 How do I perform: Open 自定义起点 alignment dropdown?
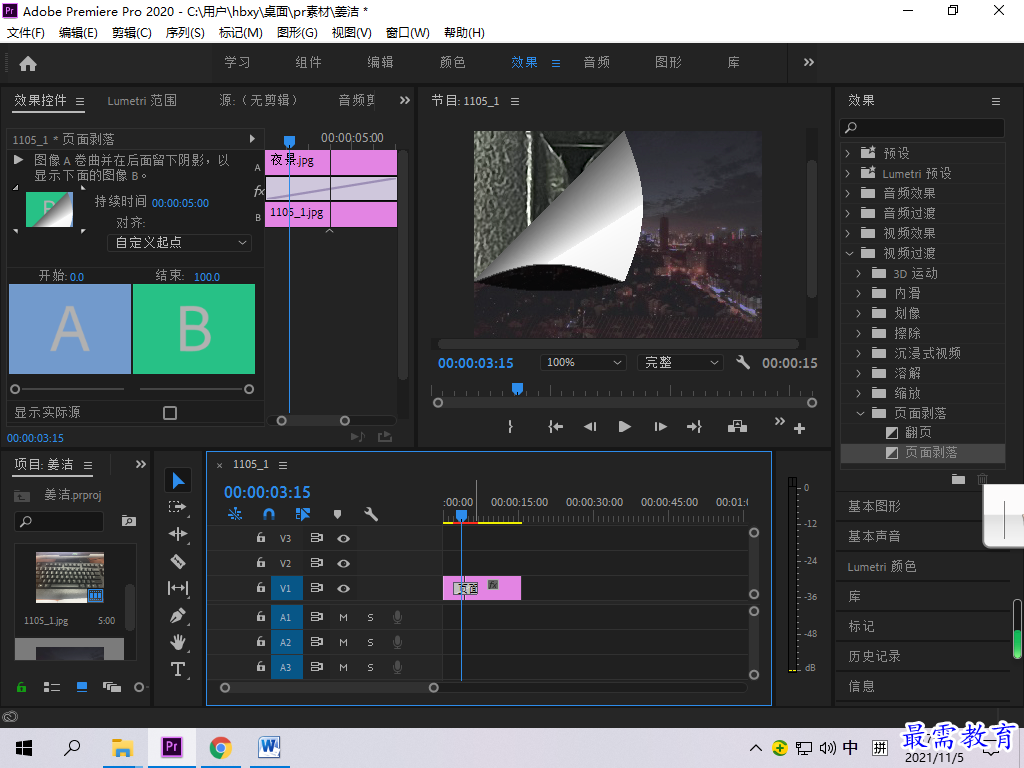pos(180,243)
